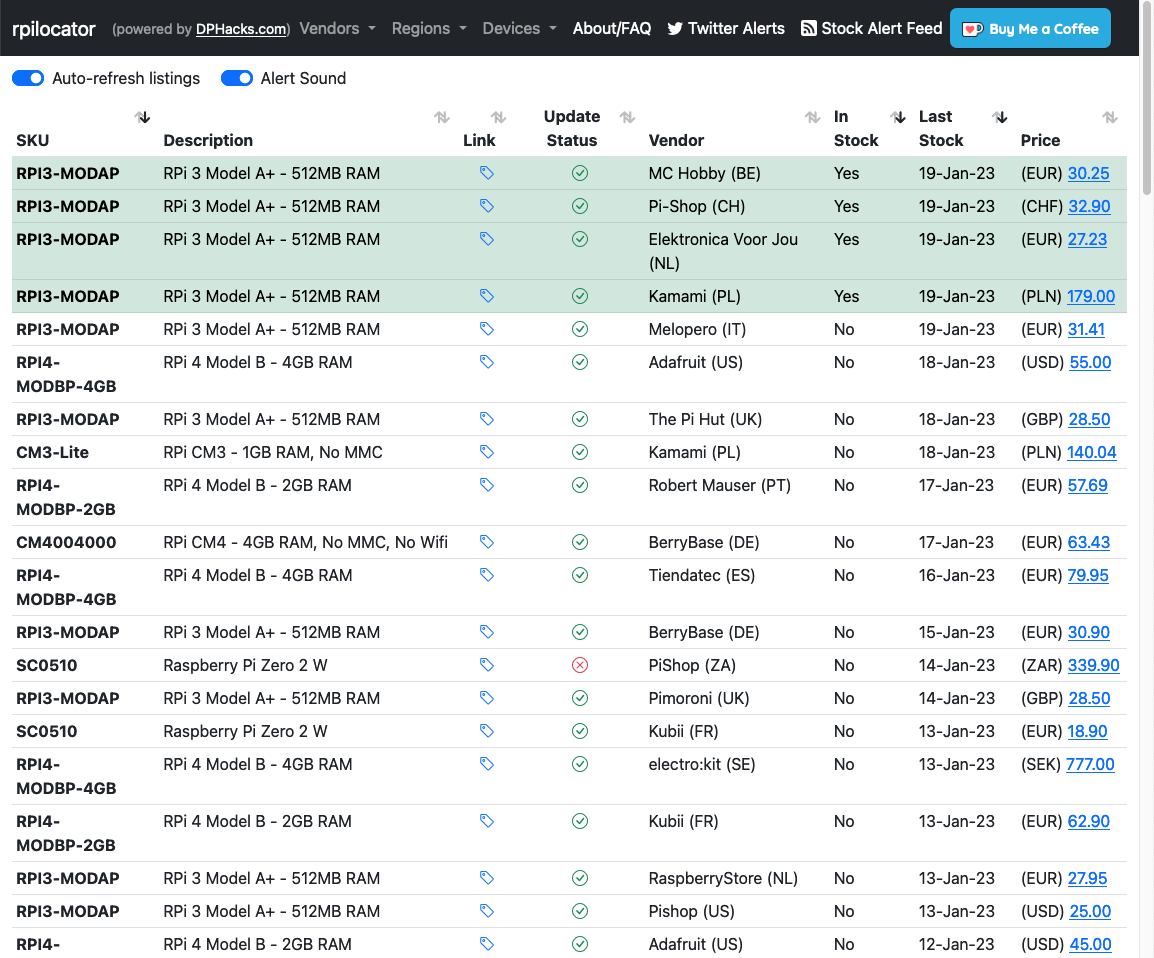Viewport: 1154px width, 958px height.
Task: Go to the About/FAQ page
Action: [x=611, y=28]
